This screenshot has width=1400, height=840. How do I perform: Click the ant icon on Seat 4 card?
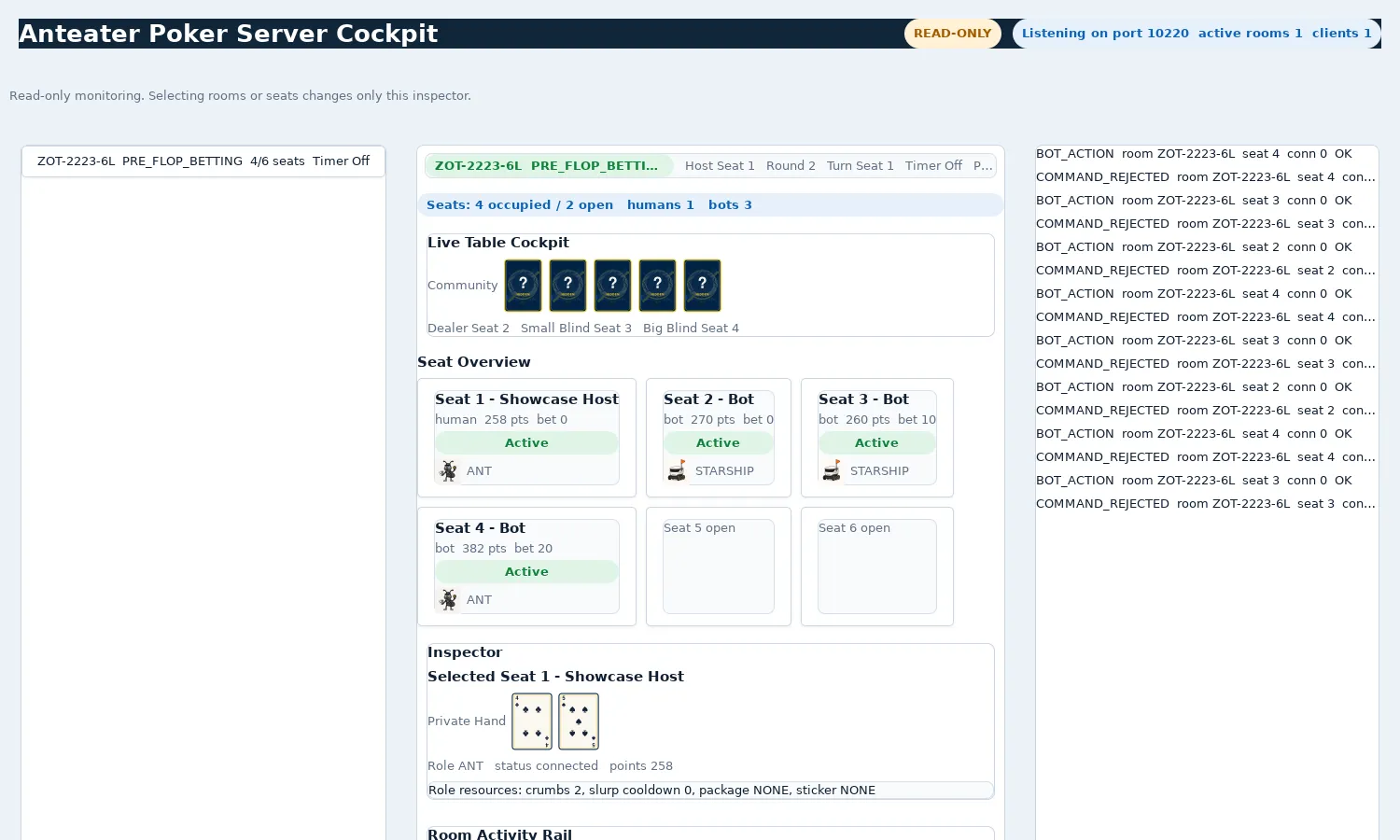point(449,599)
